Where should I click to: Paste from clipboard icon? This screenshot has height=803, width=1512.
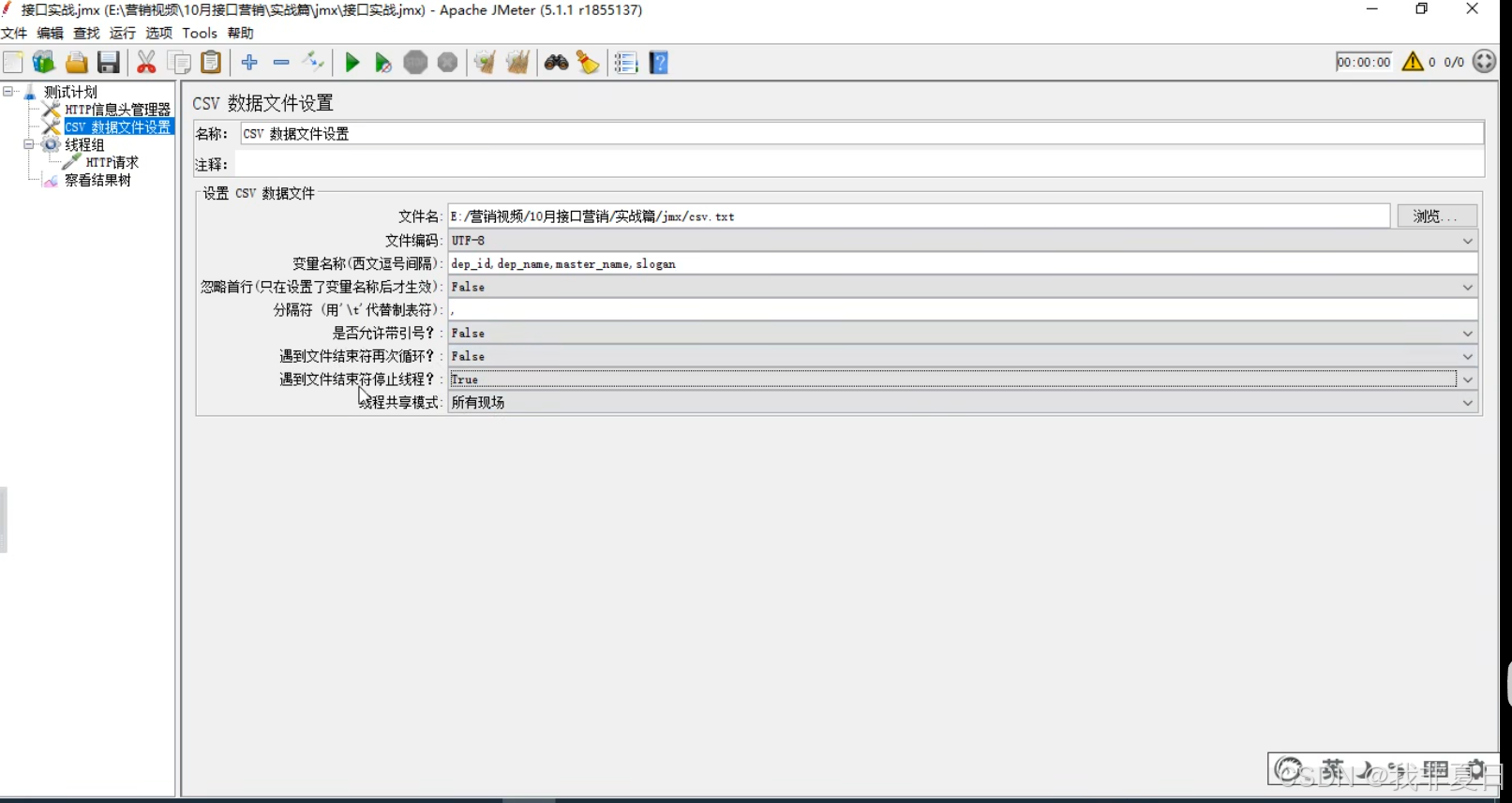[x=212, y=63]
